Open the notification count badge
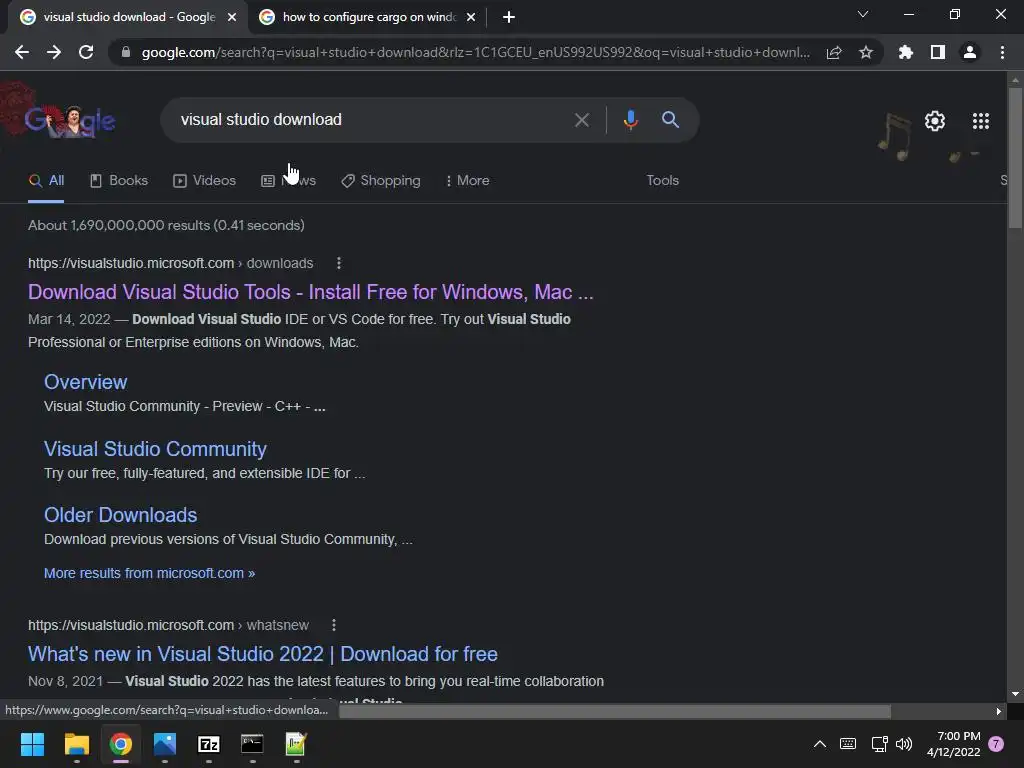1024x768 pixels. pos(996,744)
